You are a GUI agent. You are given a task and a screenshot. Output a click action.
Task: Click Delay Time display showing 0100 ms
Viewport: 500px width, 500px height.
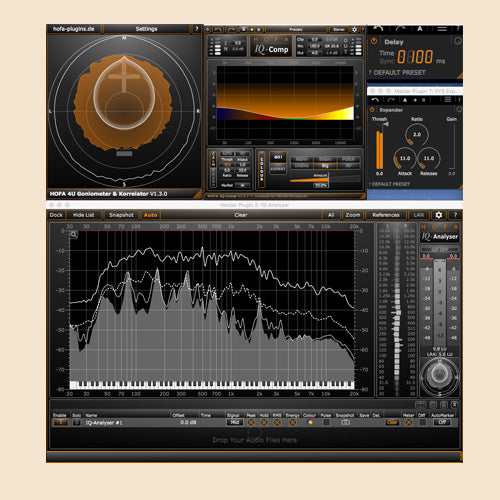[x=415, y=57]
